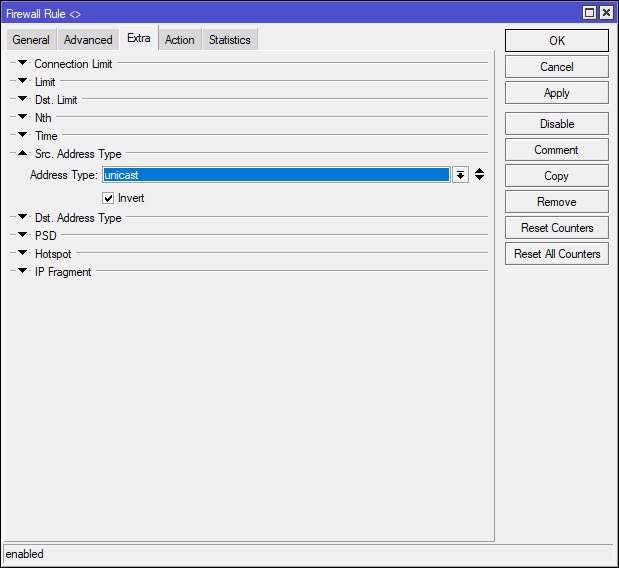Expand the Hotspot section
Screen dimensions: 619x568
[23, 253]
